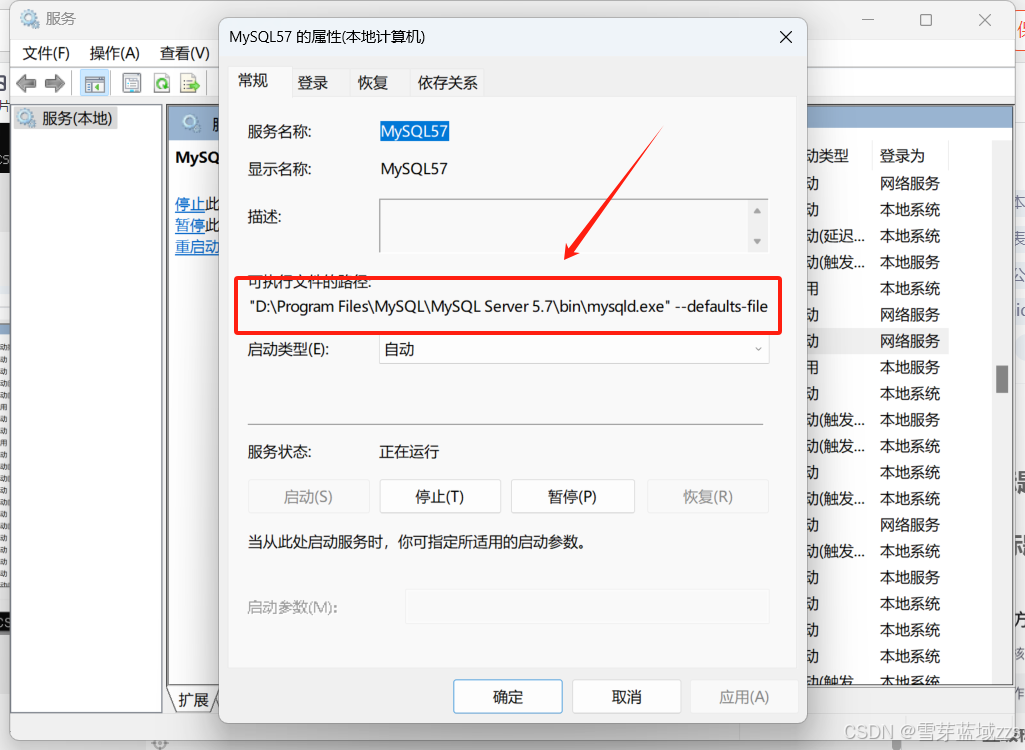Switch to the 扩展 tab at bottom
Image resolution: width=1025 pixels, height=750 pixels.
193,700
